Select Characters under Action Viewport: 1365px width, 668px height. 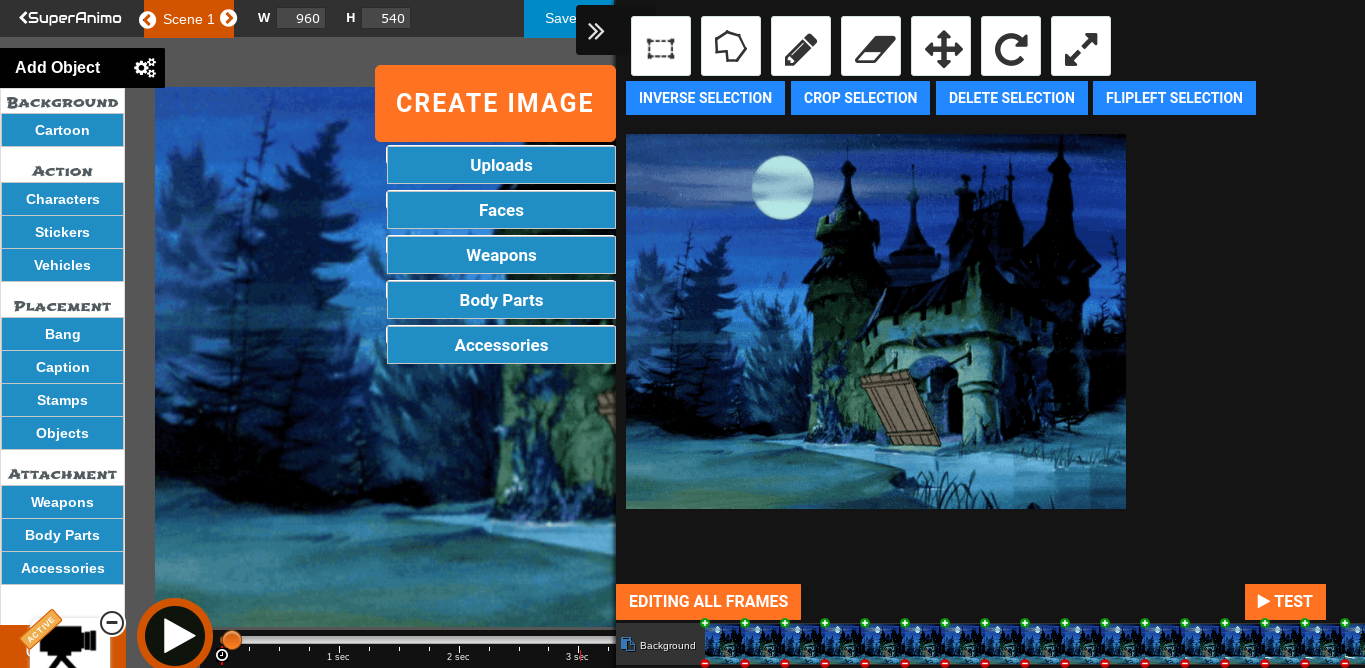(x=62, y=199)
